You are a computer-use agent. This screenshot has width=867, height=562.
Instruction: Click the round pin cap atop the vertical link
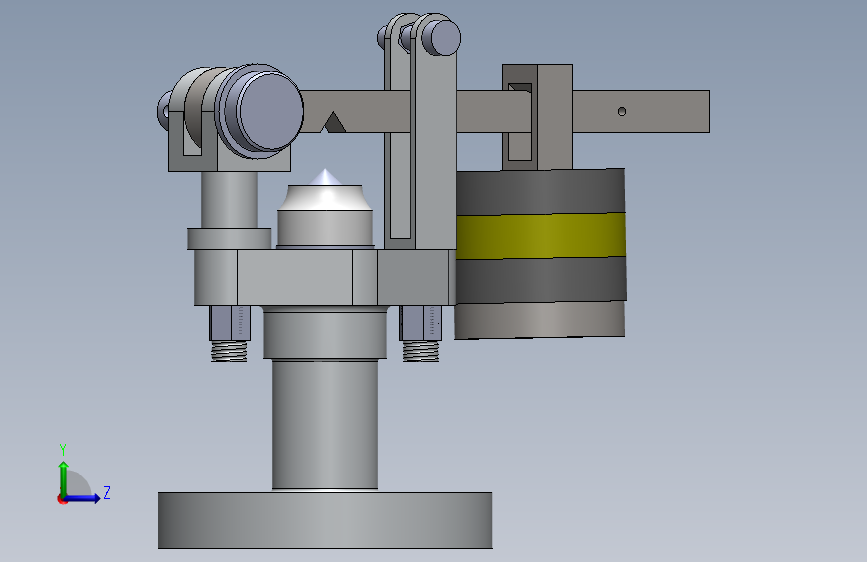click(441, 37)
